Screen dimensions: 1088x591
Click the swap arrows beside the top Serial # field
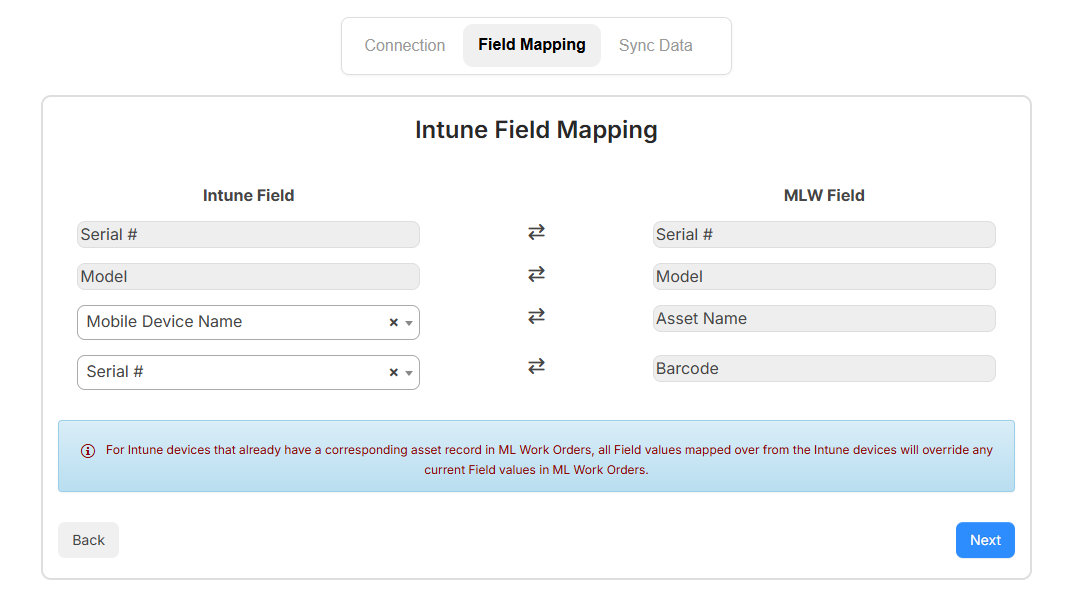536,232
